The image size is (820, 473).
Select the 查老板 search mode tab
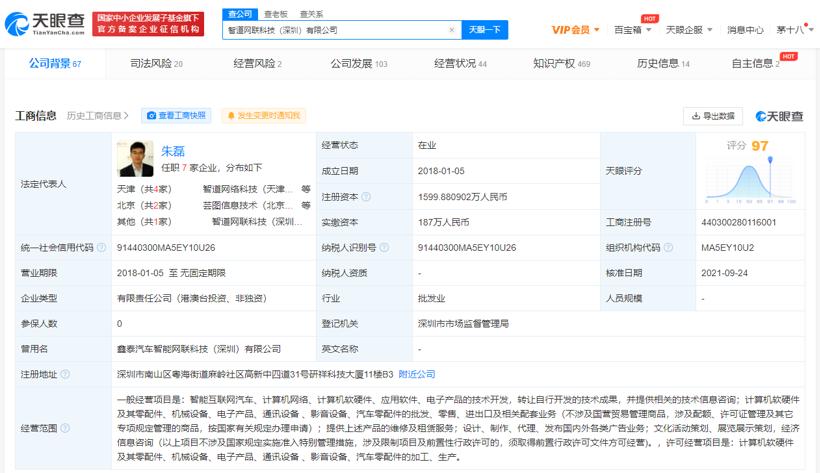coord(275,14)
